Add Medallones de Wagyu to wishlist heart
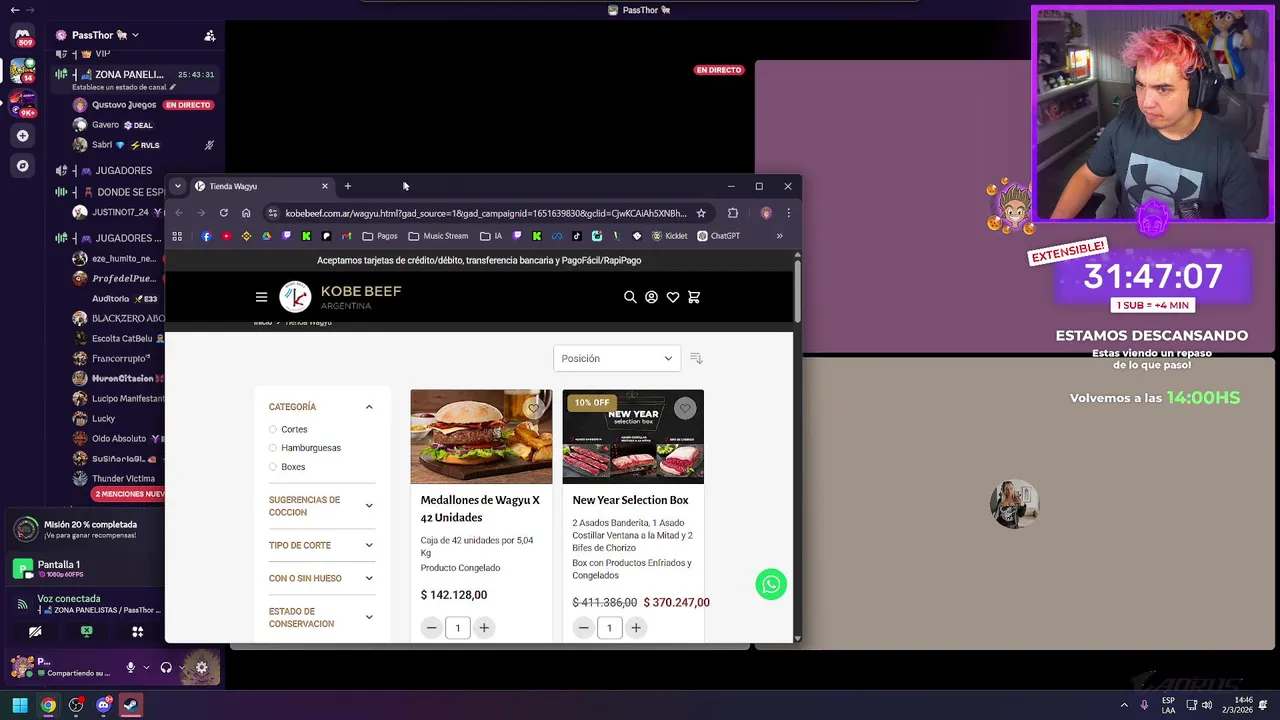The height and width of the screenshot is (720, 1280). 533,408
